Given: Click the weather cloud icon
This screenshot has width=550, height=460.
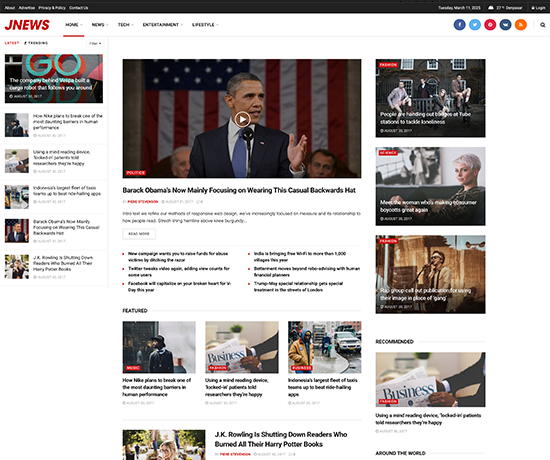Looking at the screenshot, I should point(491,8).
